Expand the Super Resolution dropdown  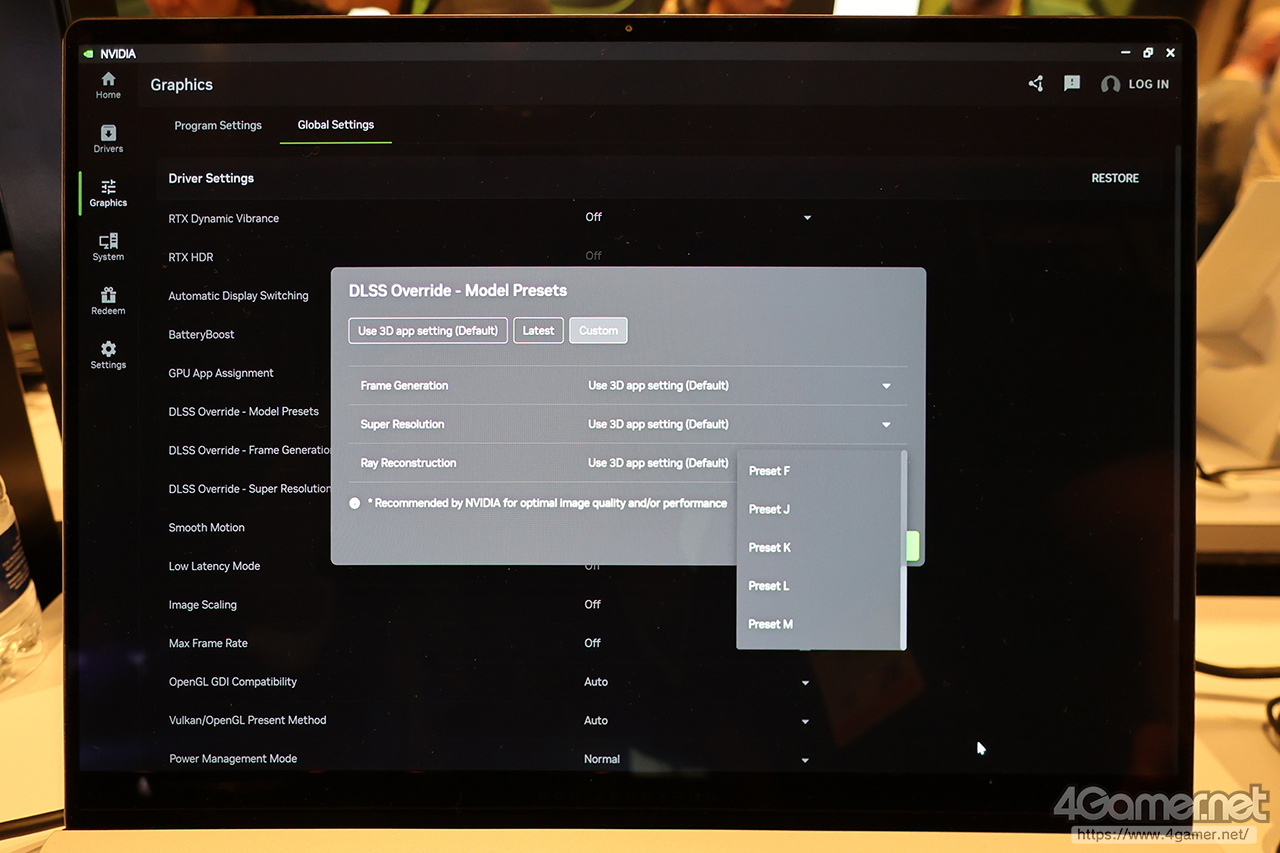point(886,425)
